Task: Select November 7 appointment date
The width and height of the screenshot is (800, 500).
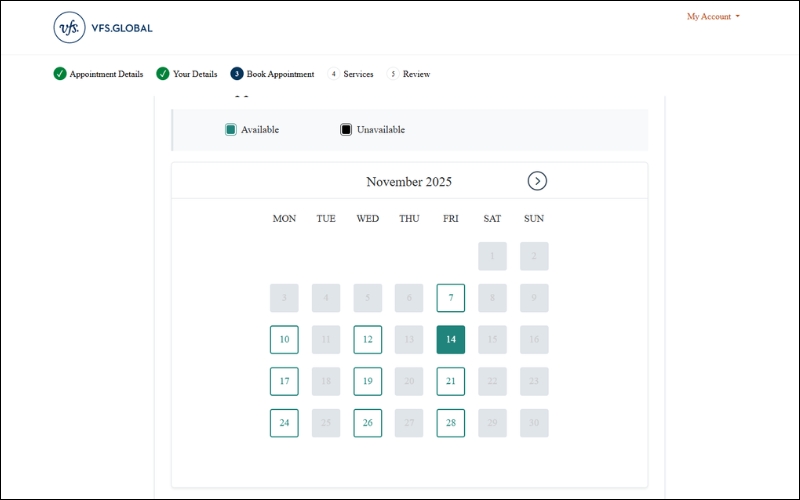Action: click(x=451, y=298)
